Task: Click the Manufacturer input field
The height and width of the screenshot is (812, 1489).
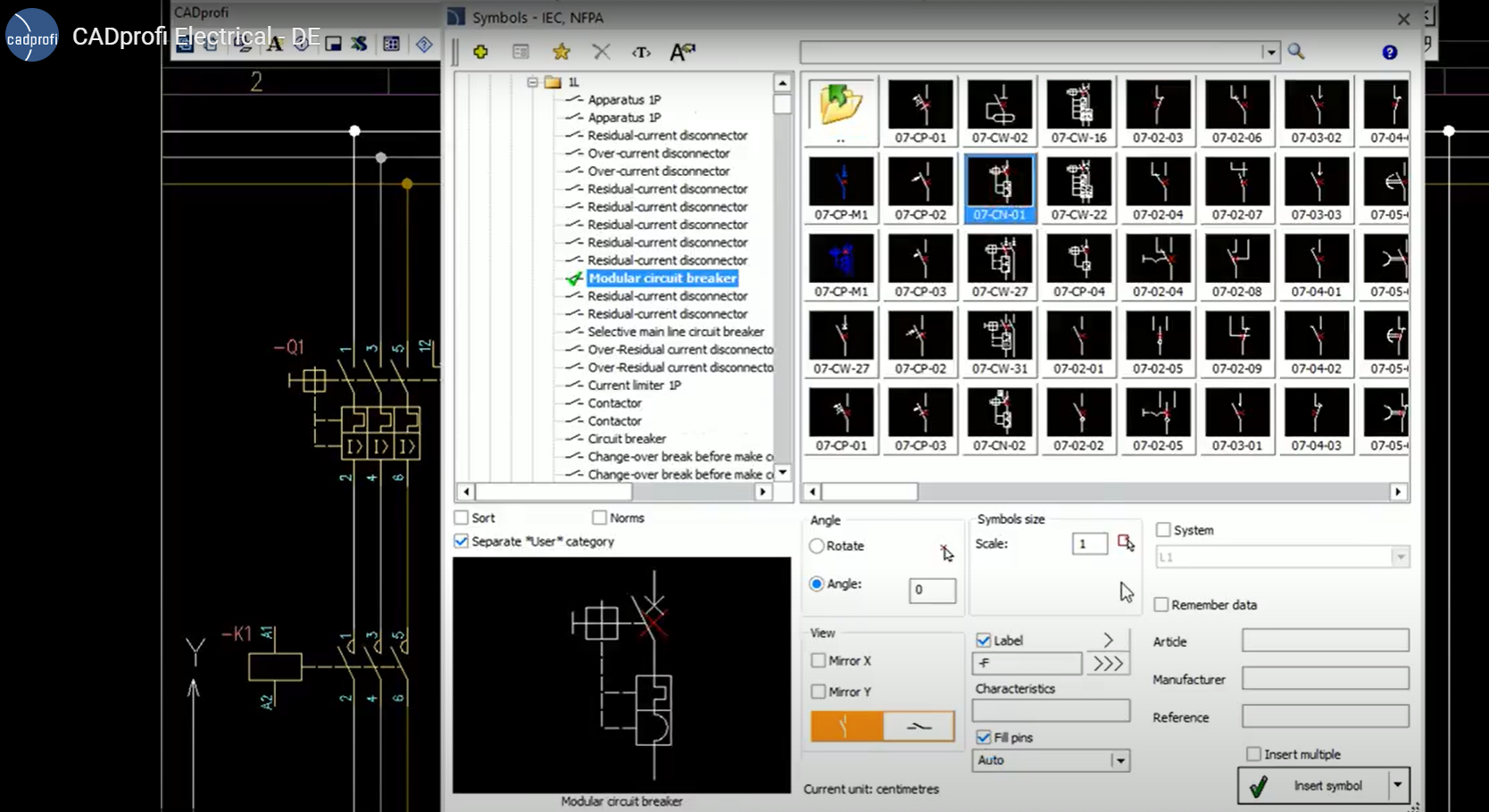Action: click(x=1325, y=679)
